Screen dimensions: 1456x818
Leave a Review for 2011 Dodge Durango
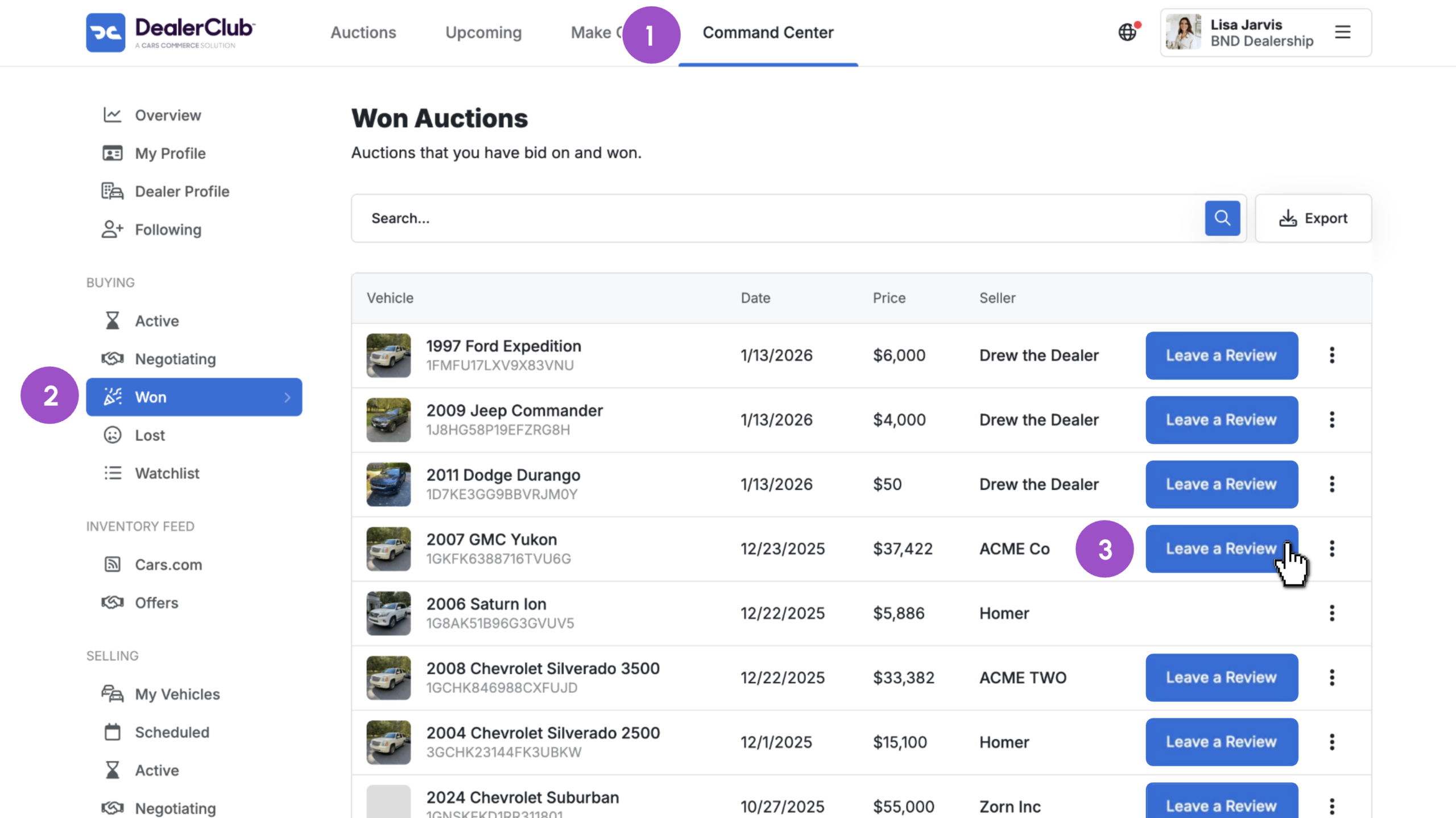(1222, 484)
